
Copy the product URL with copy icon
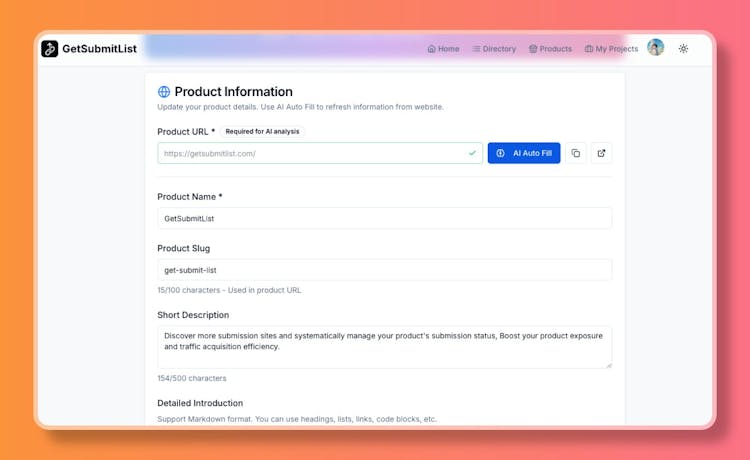click(575, 153)
